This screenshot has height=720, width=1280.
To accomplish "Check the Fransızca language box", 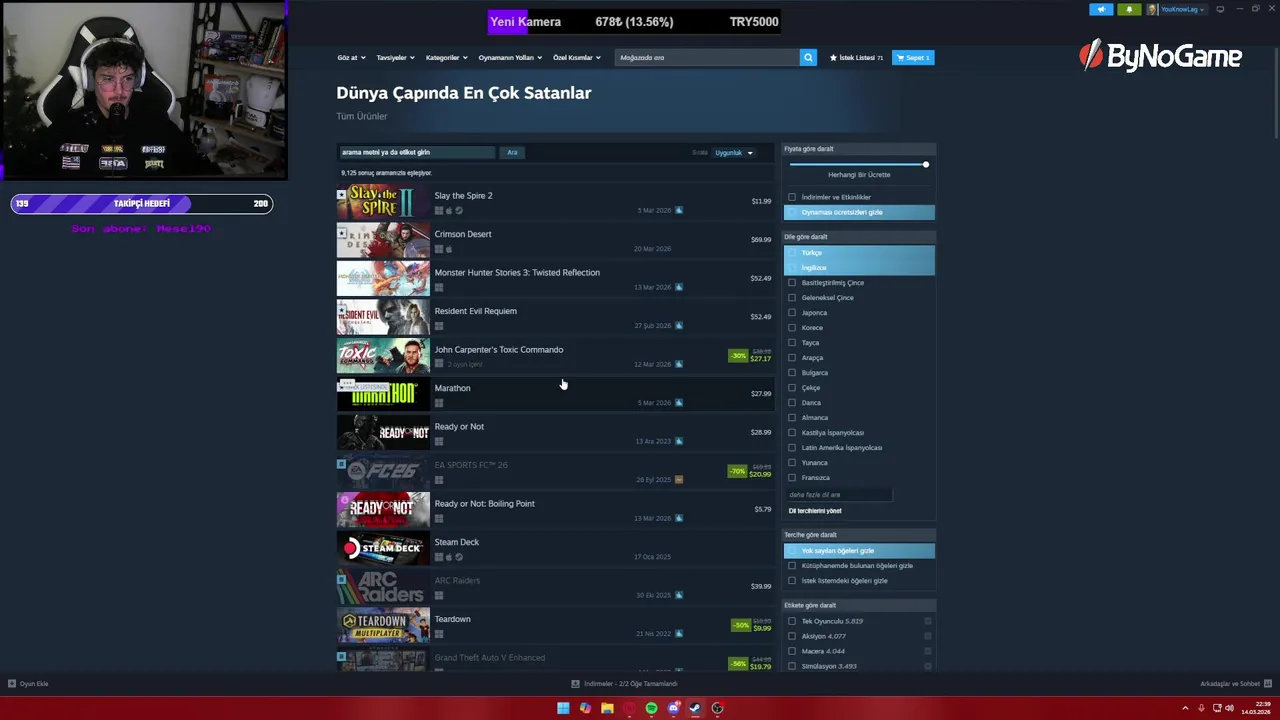I will (792, 478).
